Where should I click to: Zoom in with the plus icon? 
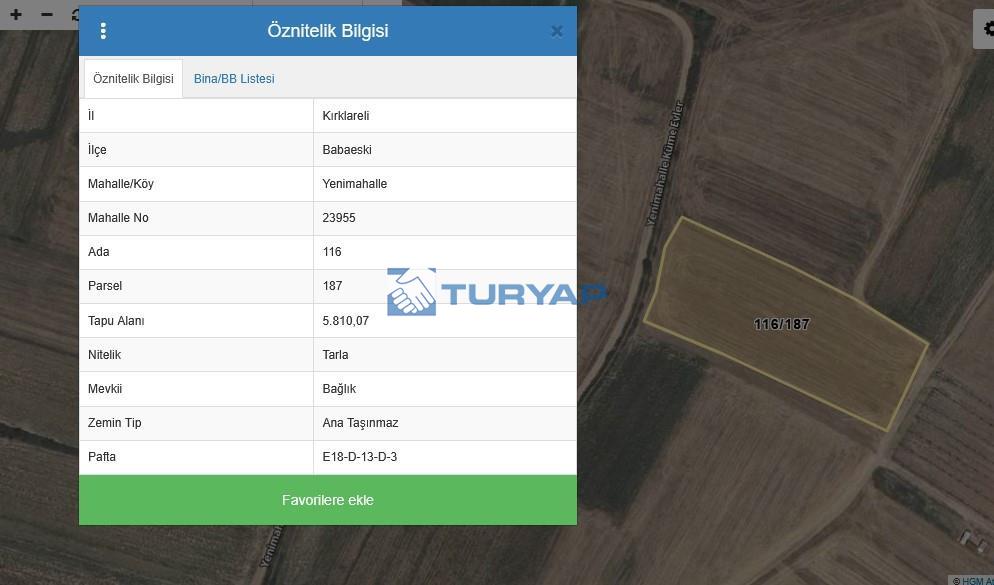tap(16, 14)
